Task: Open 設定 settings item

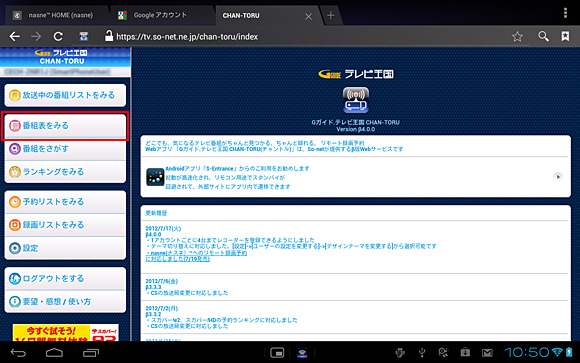Action: (65, 248)
